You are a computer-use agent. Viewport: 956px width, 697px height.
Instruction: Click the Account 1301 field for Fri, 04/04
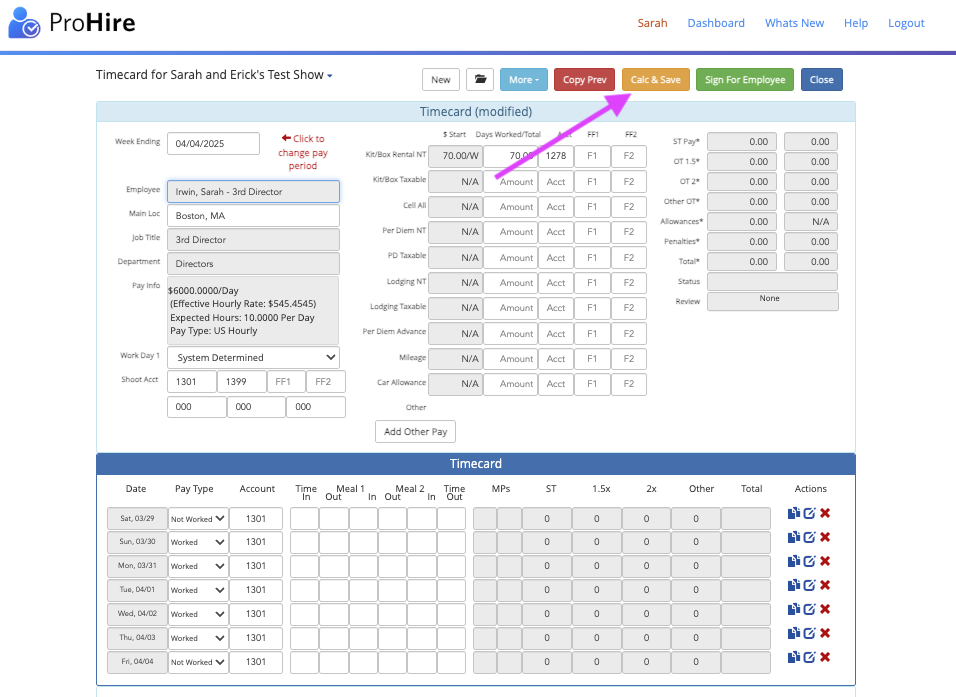coord(256,662)
